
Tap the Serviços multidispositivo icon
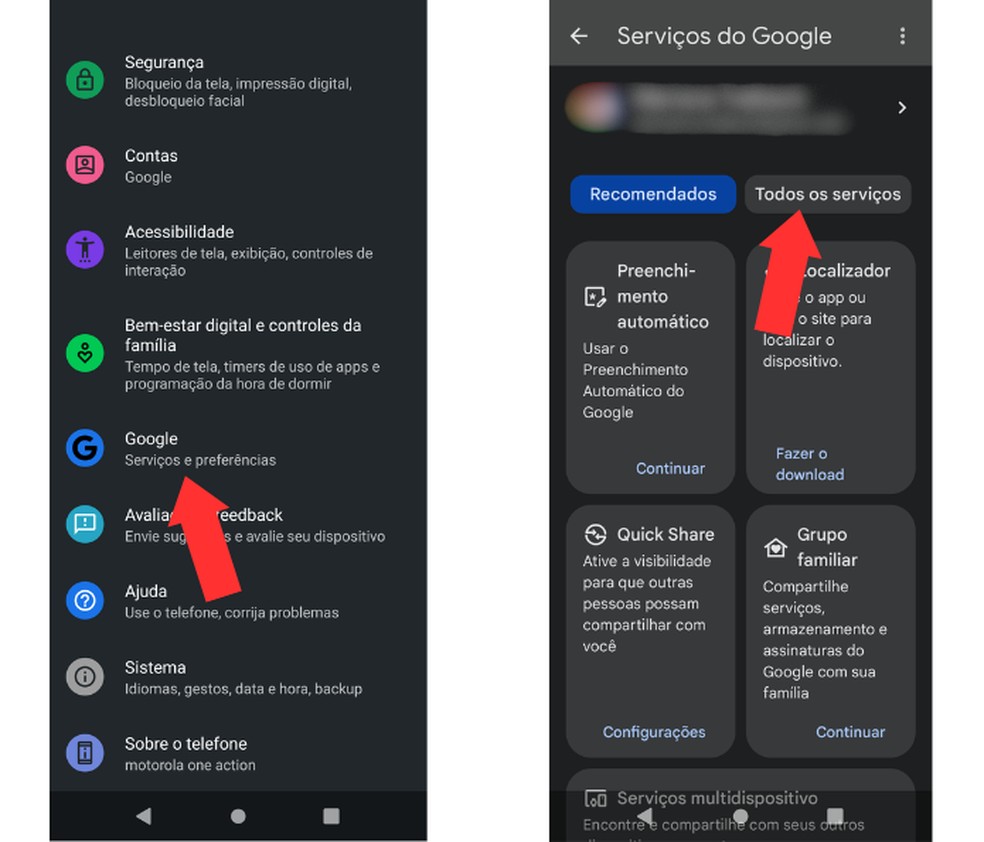coord(595,798)
